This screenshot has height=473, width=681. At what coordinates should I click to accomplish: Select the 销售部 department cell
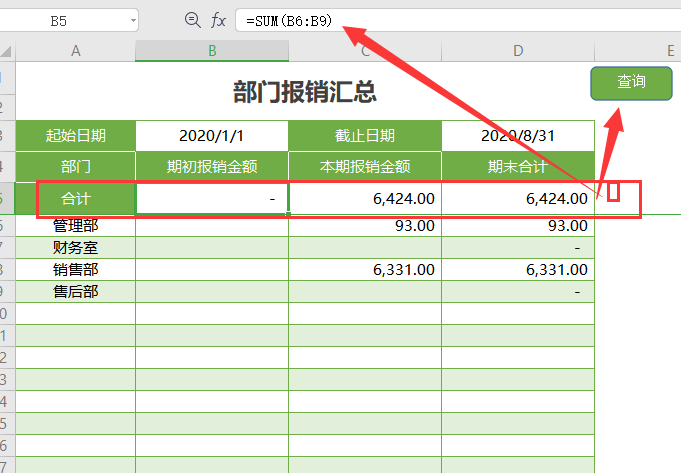(x=76, y=270)
